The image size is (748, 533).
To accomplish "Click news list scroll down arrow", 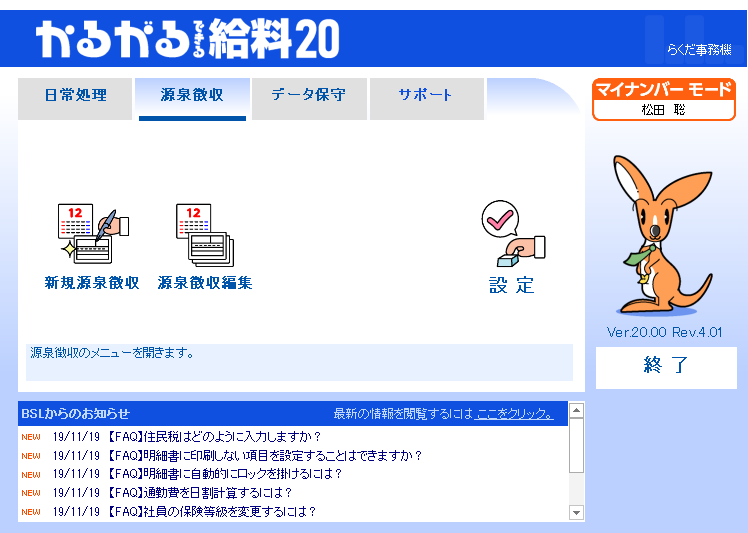I will point(576,513).
